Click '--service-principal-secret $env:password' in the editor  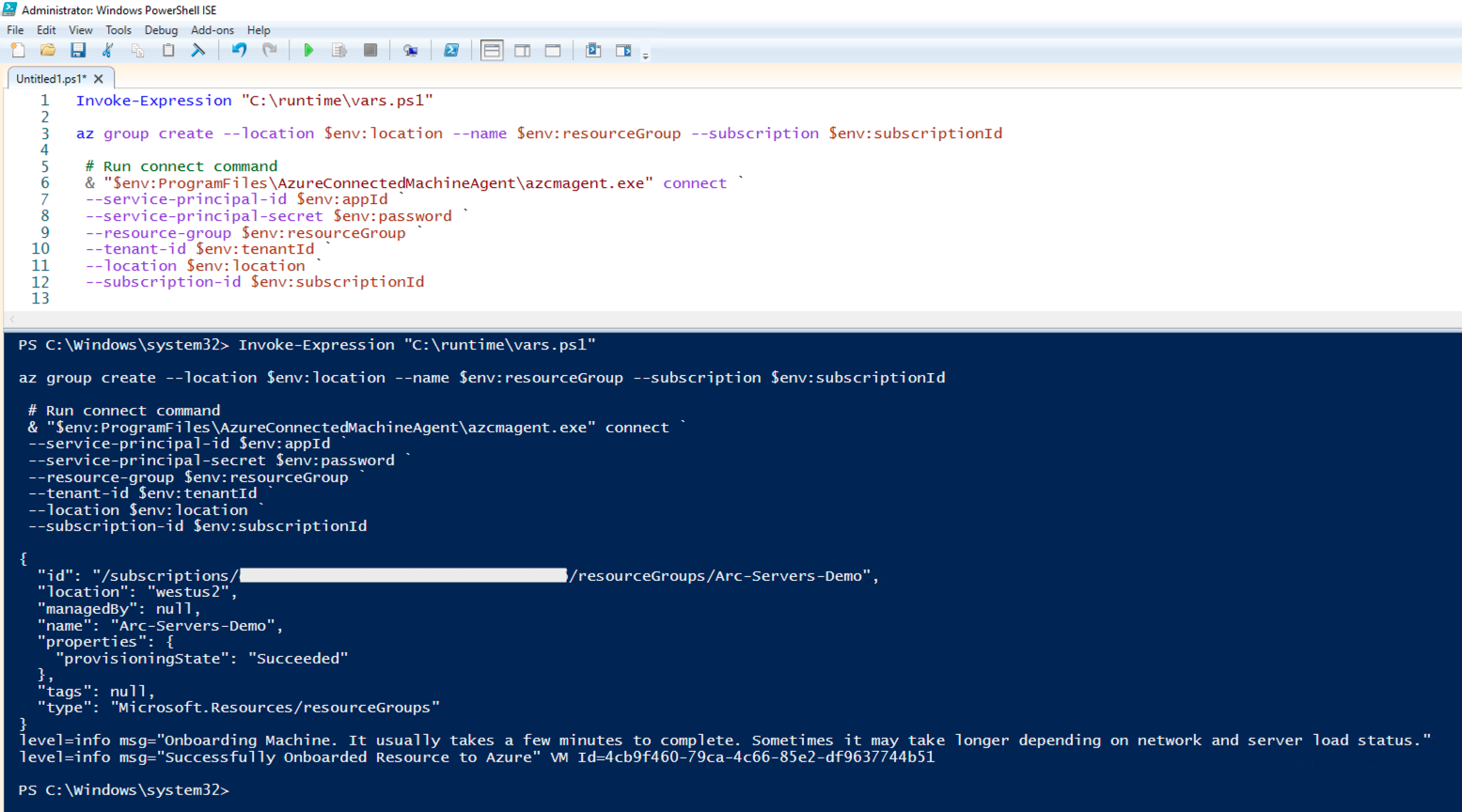[269, 216]
